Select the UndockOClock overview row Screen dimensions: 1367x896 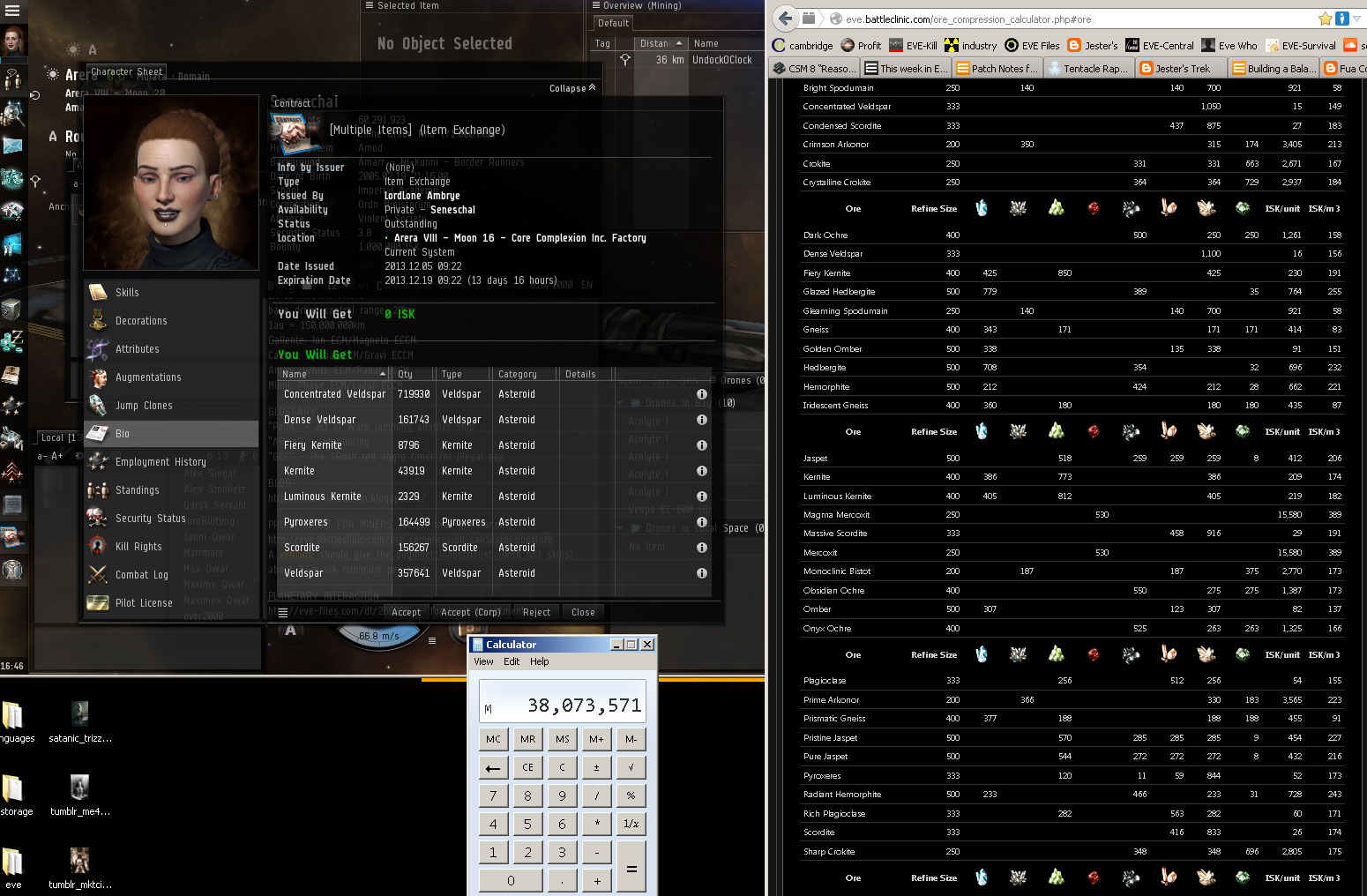point(676,60)
